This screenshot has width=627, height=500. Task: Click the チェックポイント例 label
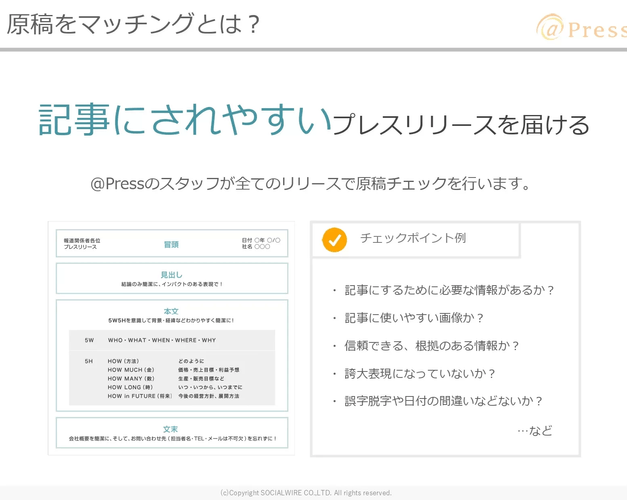tap(413, 238)
